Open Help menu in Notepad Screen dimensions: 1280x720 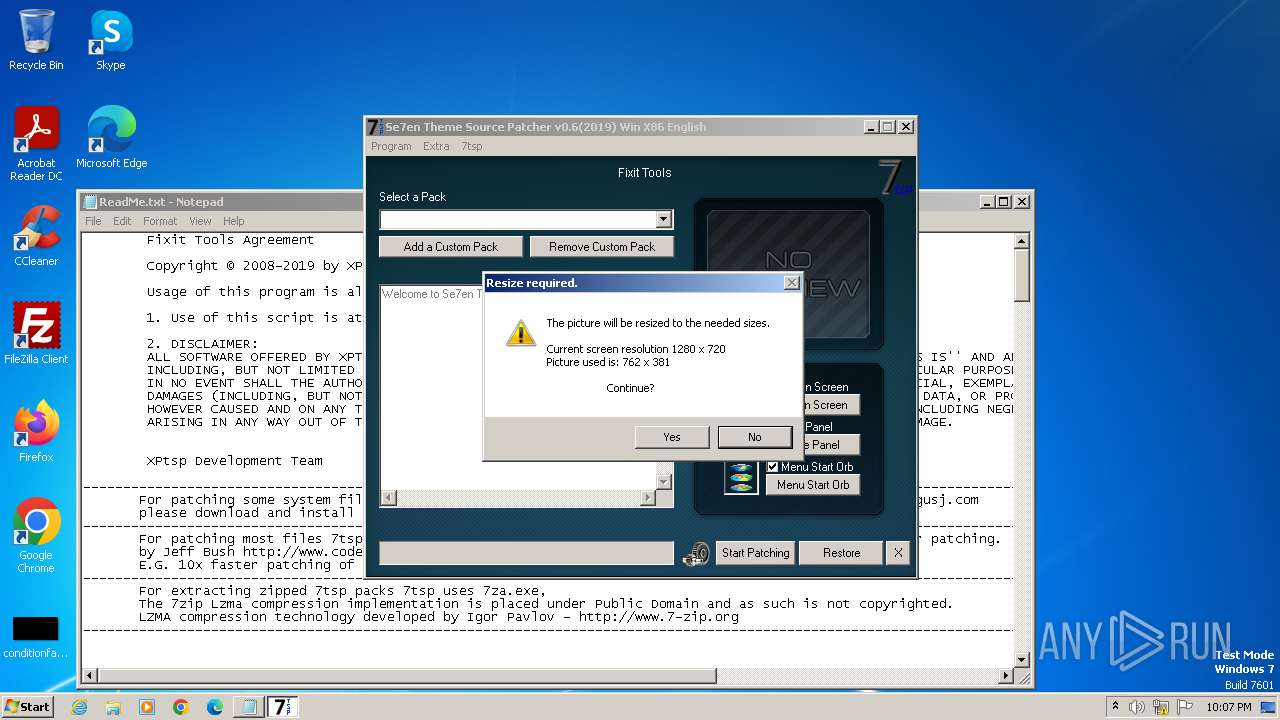tap(233, 221)
